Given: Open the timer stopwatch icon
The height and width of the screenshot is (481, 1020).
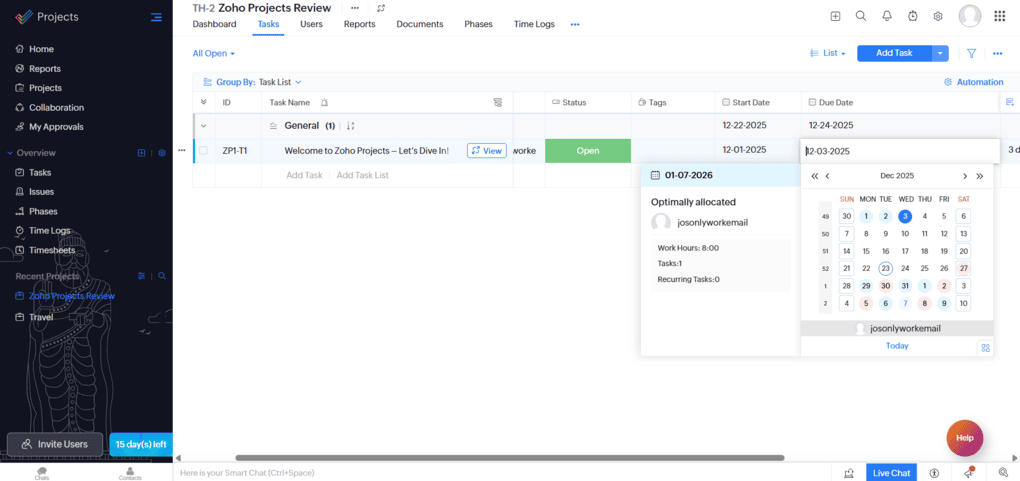Looking at the screenshot, I should 913,16.
